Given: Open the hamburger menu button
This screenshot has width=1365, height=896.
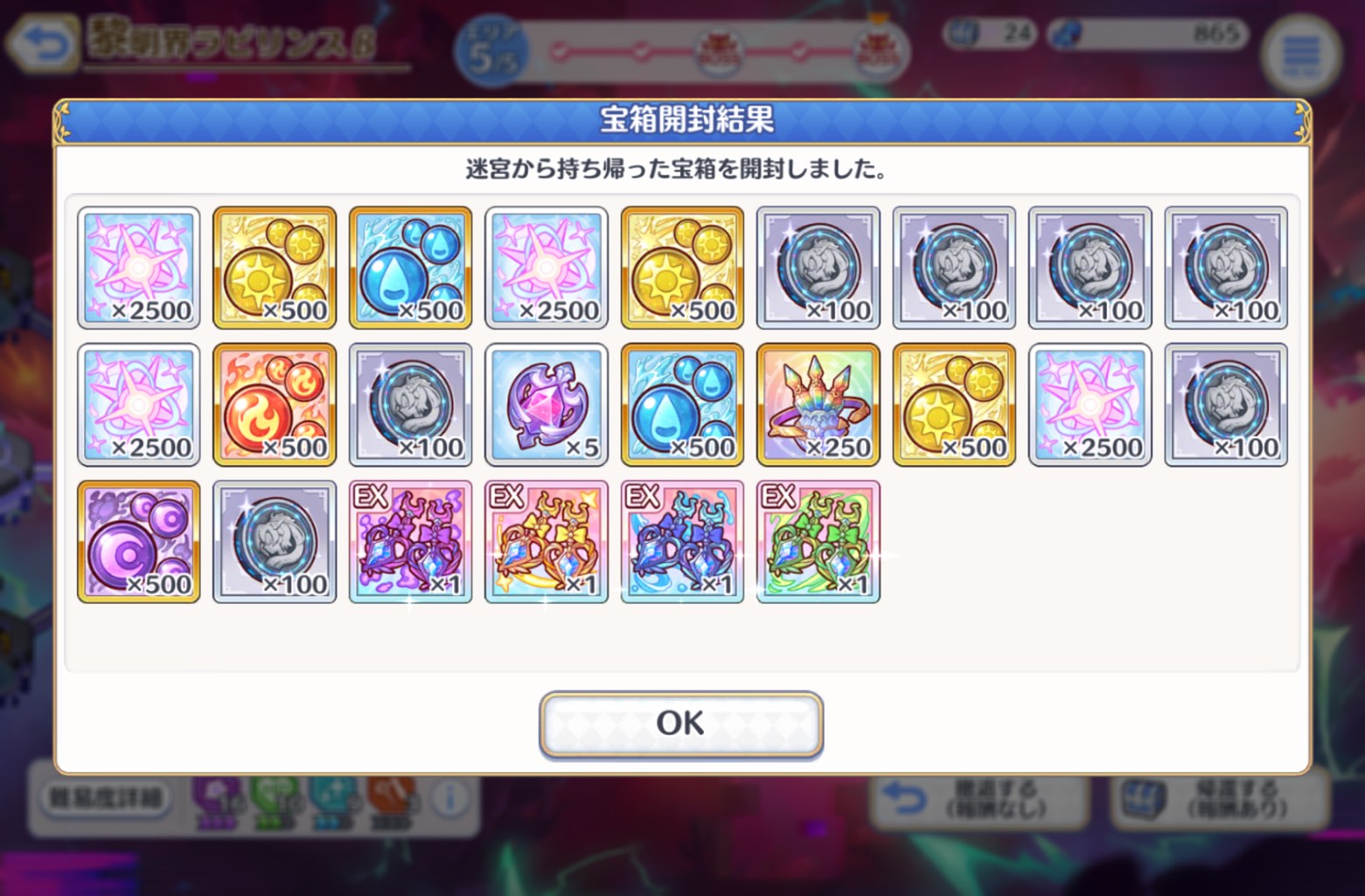Looking at the screenshot, I should [1301, 55].
